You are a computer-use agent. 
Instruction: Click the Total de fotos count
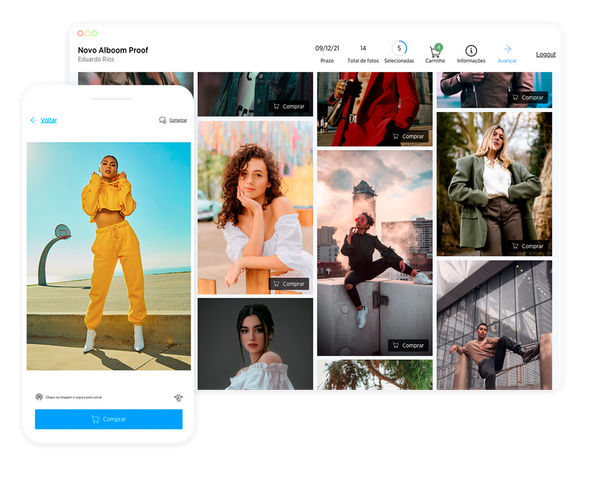tap(363, 48)
